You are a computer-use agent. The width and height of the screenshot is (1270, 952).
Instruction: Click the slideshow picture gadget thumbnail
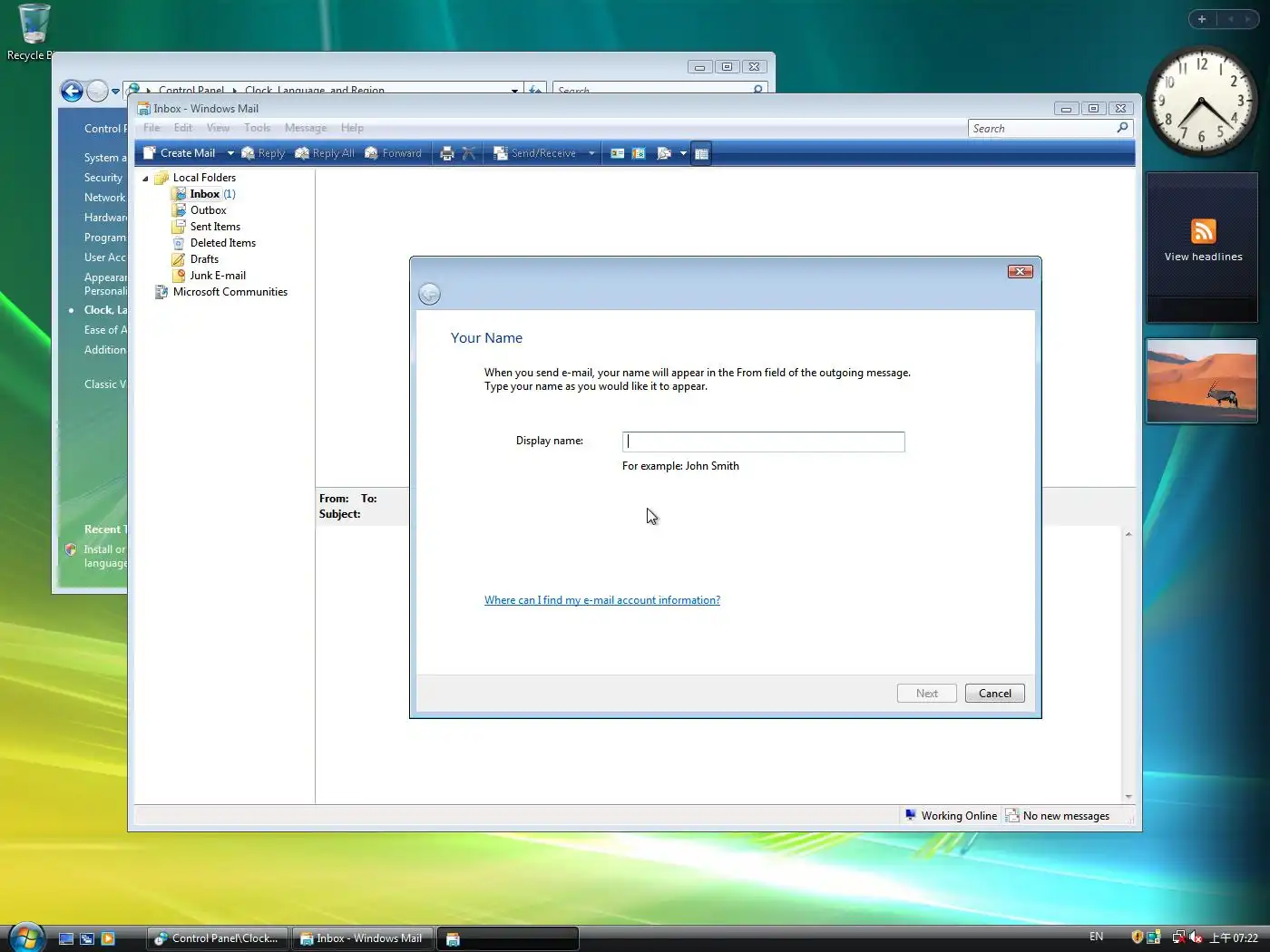(x=1202, y=381)
